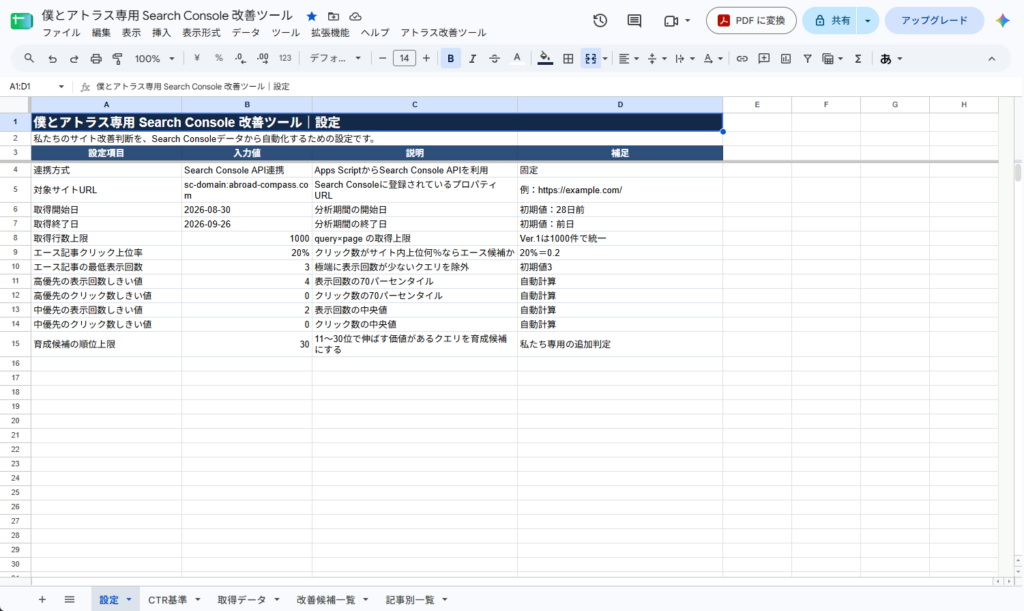
Task: Click the undo arrow icon
Action: click(52, 59)
